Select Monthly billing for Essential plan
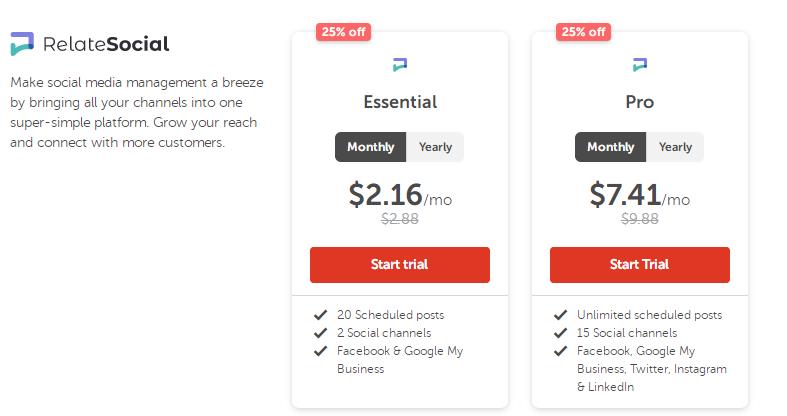This screenshot has height=416, width=787. (x=371, y=147)
